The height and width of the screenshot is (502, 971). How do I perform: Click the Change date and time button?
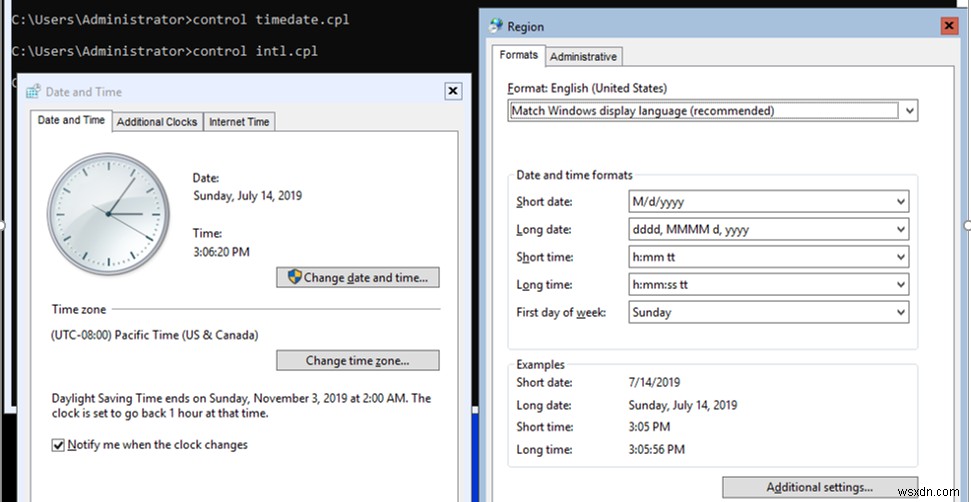pyautogui.click(x=358, y=277)
